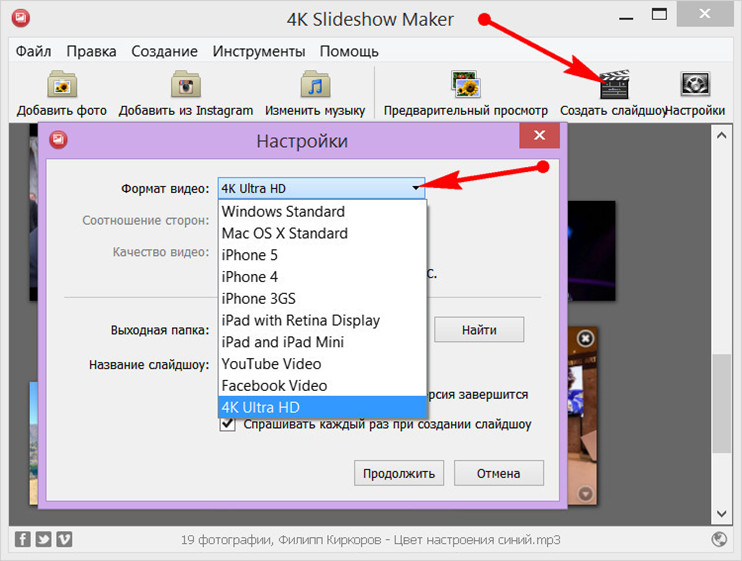742x561 pixels.
Task: Open Settings (Настройки) toolbar icon
Action: pos(695,84)
